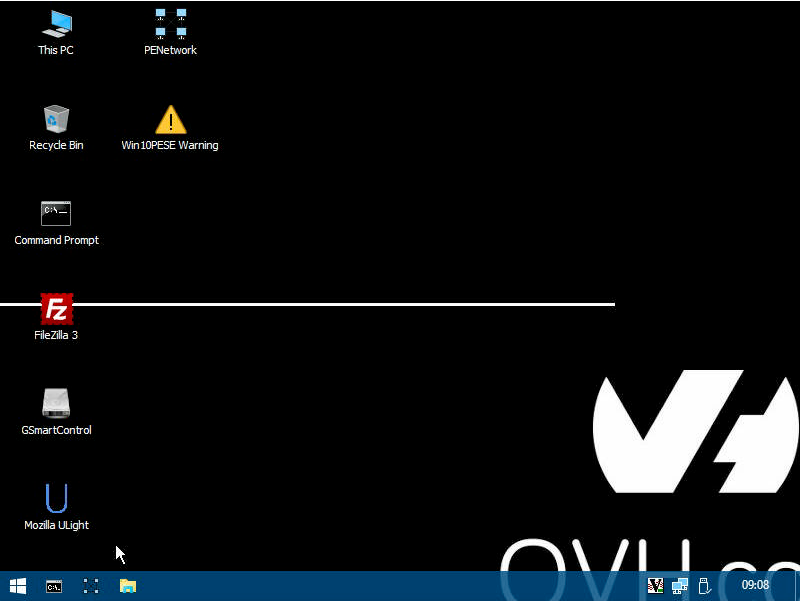Image resolution: width=800 pixels, height=601 pixels.
Task: Launch the PENetwork manager icon
Action: 170,24
